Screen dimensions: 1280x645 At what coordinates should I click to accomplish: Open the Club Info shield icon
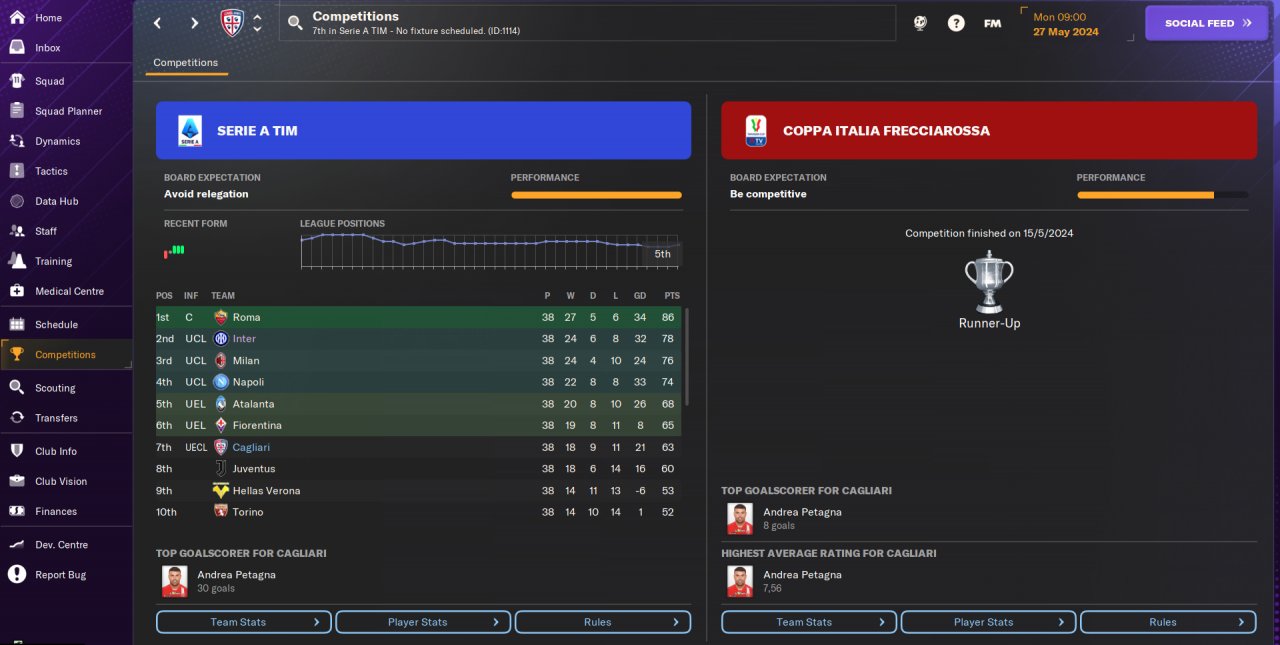tap(17, 451)
